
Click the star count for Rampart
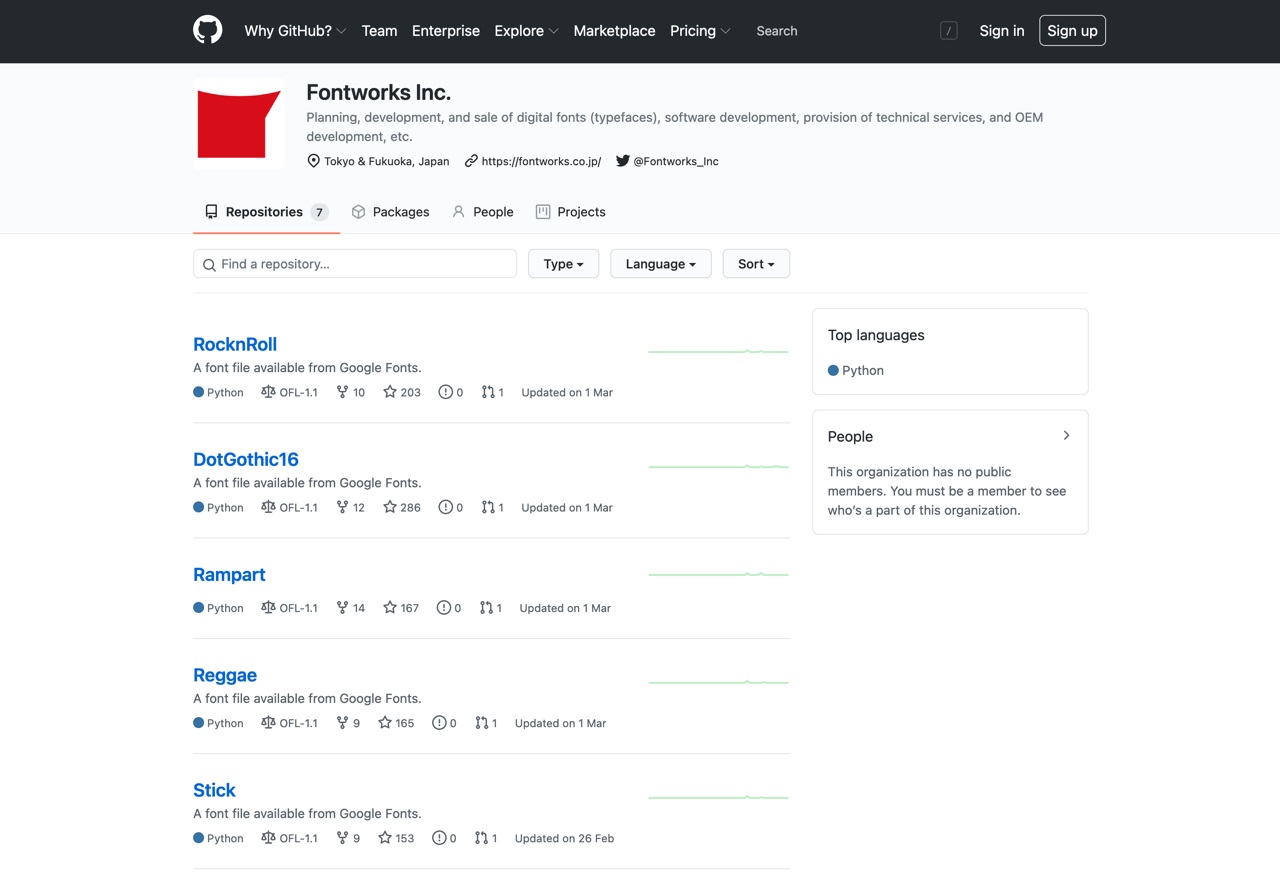[401, 607]
